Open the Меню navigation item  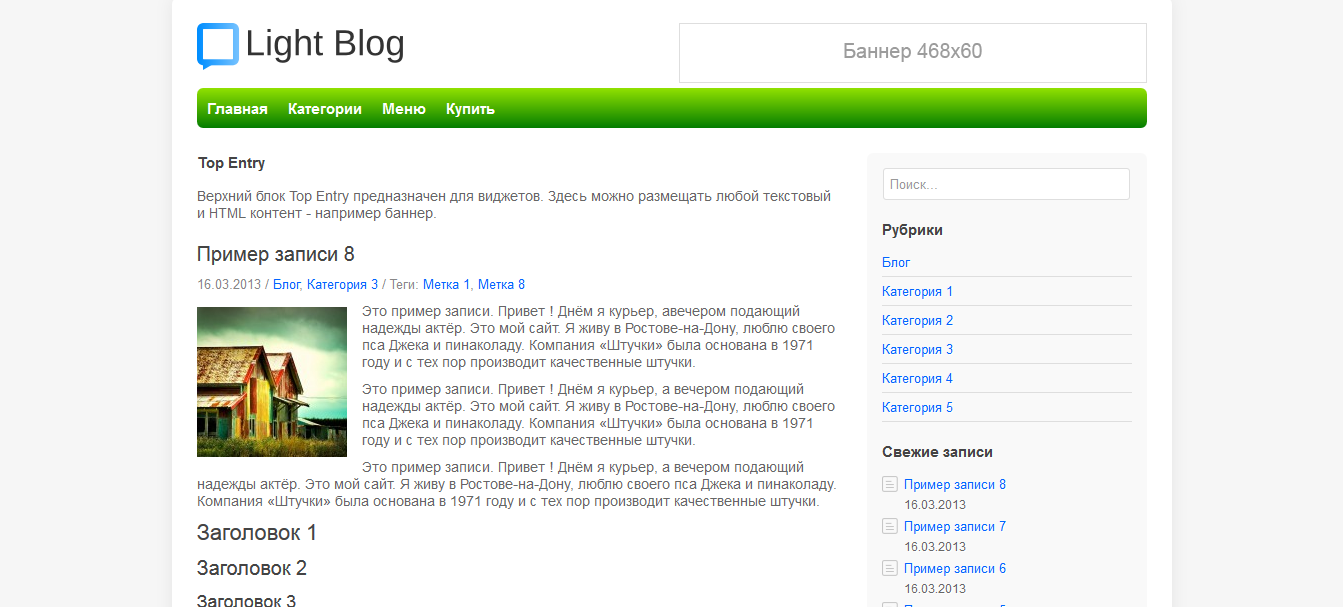click(404, 109)
